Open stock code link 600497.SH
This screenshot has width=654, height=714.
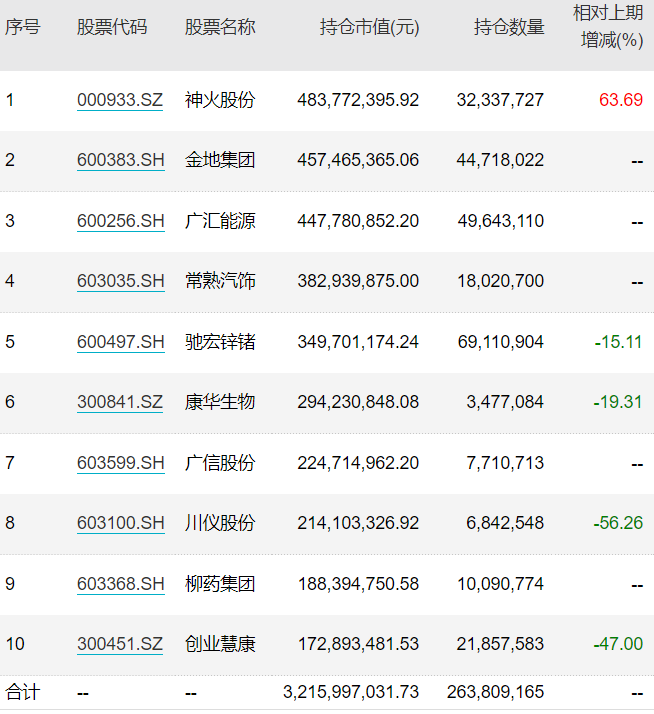click(121, 342)
